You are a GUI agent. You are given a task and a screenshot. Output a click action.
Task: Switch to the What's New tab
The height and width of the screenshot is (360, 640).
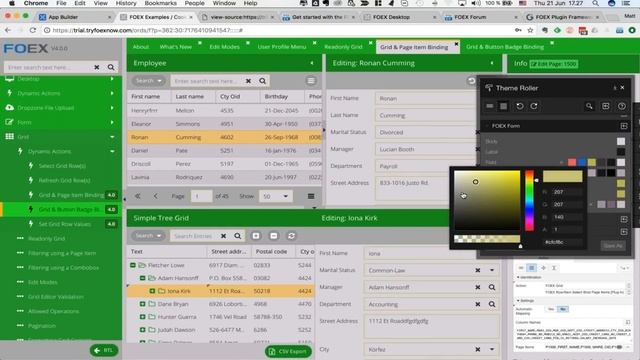tap(176, 47)
